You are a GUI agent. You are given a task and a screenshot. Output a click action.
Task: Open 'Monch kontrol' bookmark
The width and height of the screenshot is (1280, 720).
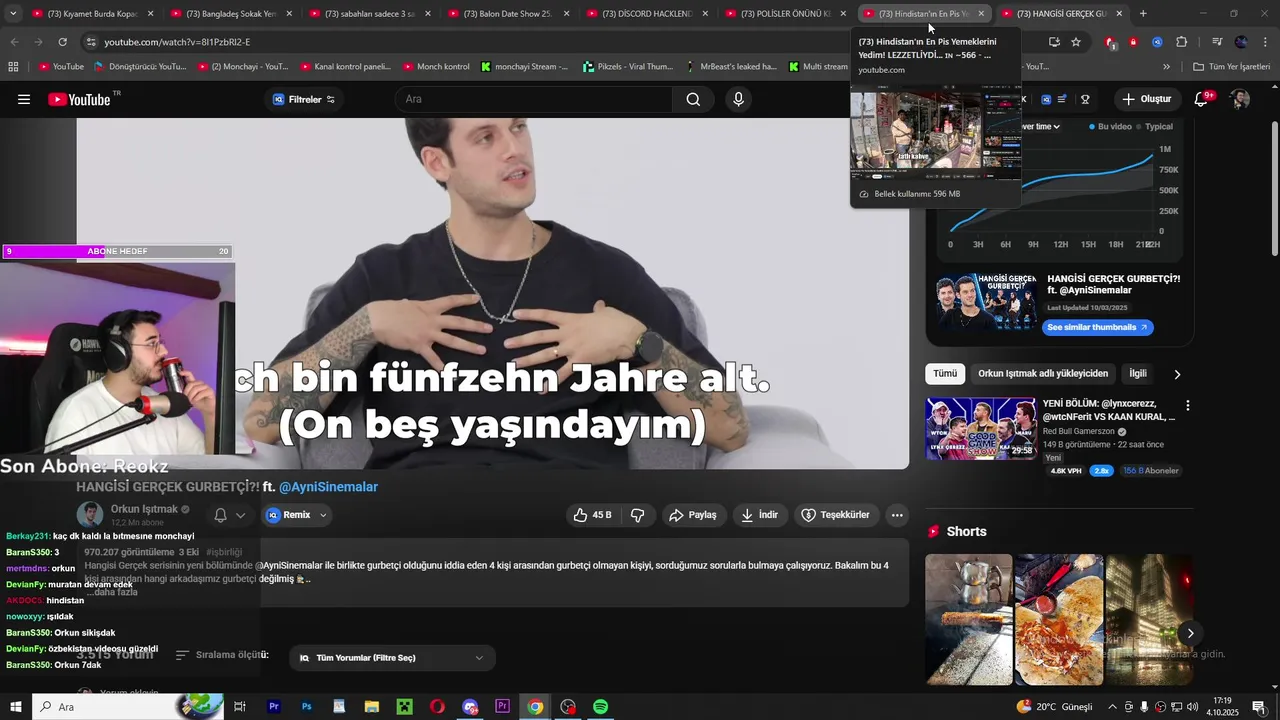436,66
